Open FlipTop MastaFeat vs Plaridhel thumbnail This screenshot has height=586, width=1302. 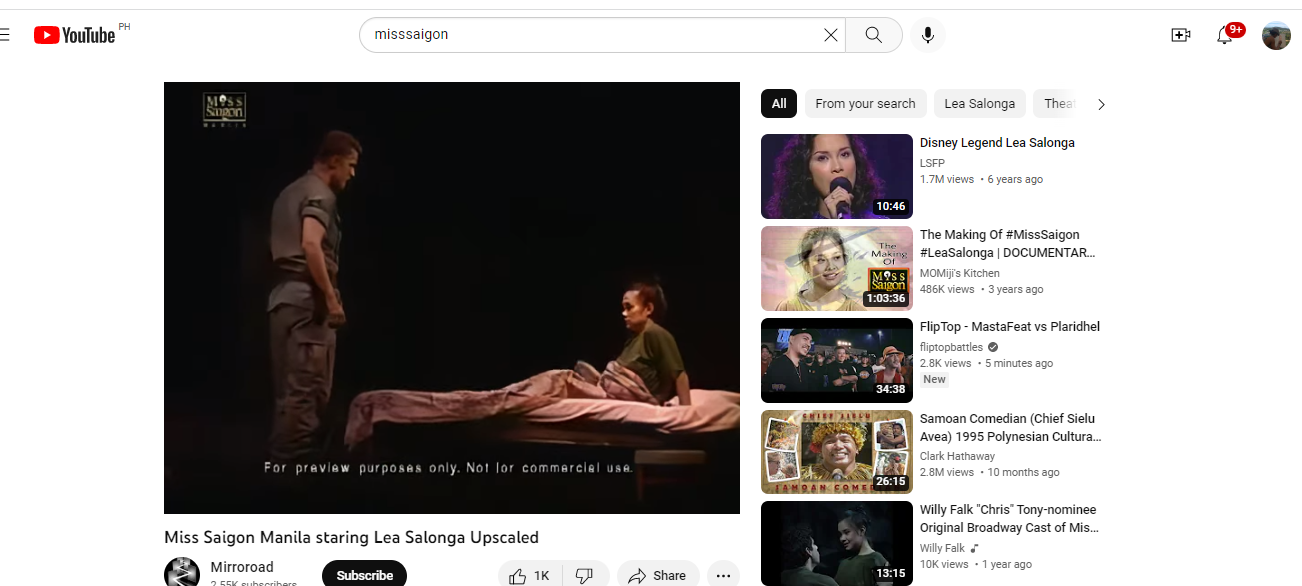(837, 360)
